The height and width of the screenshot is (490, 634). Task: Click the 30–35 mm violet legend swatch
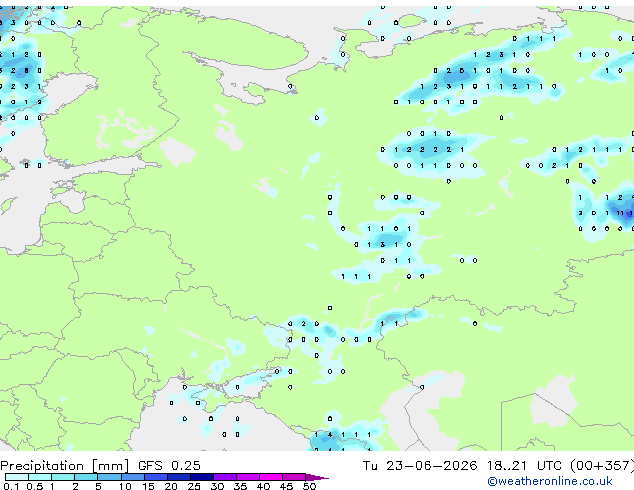tap(225, 477)
